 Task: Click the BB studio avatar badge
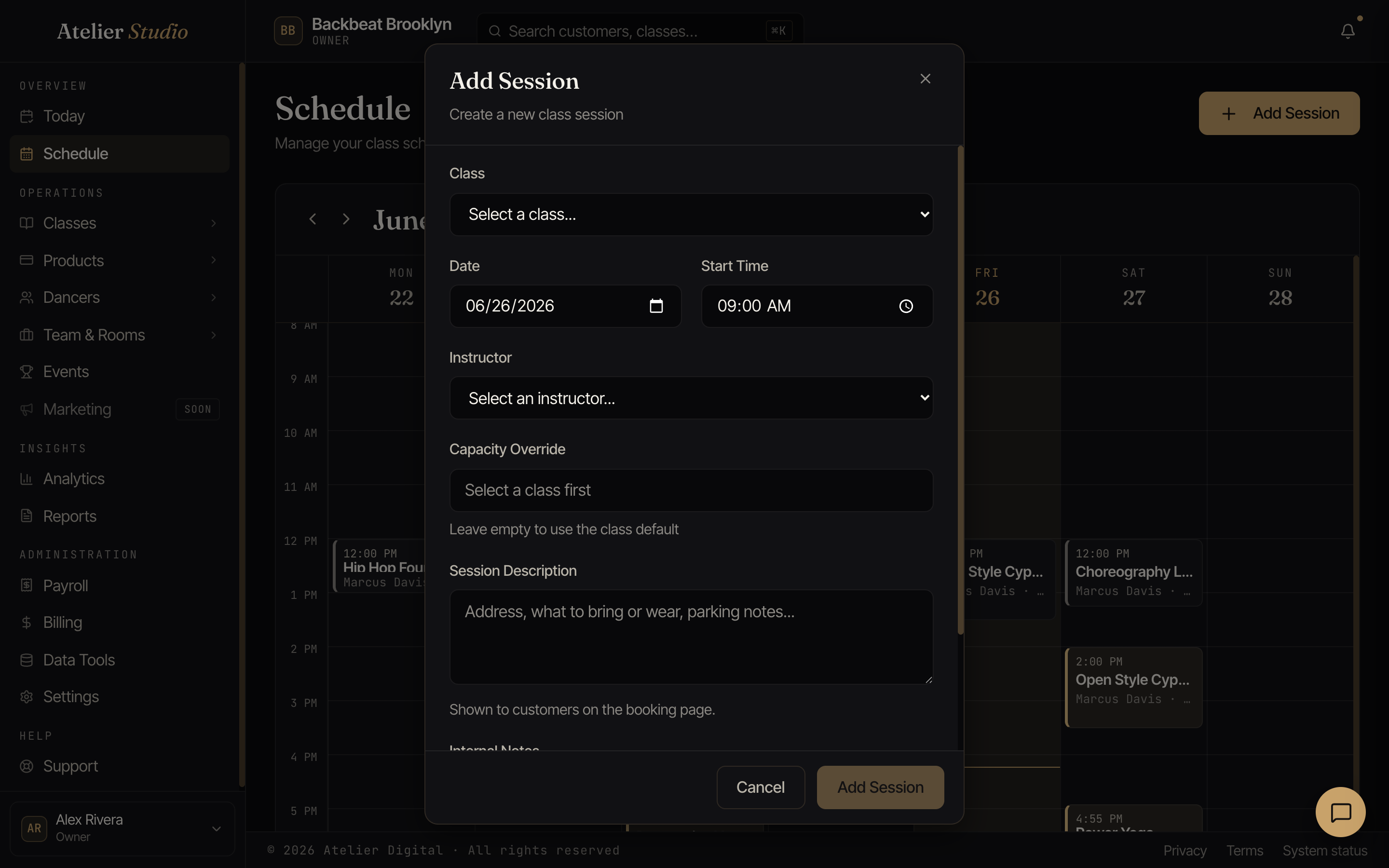pyautogui.click(x=288, y=31)
